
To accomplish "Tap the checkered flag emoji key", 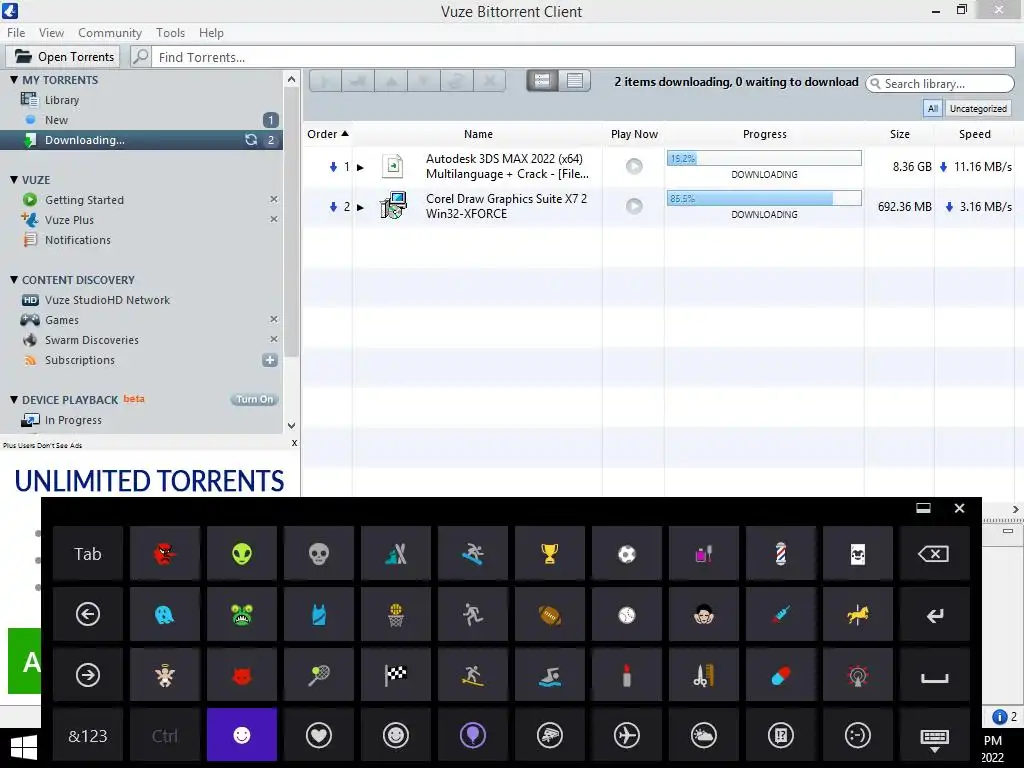I will [x=396, y=675].
